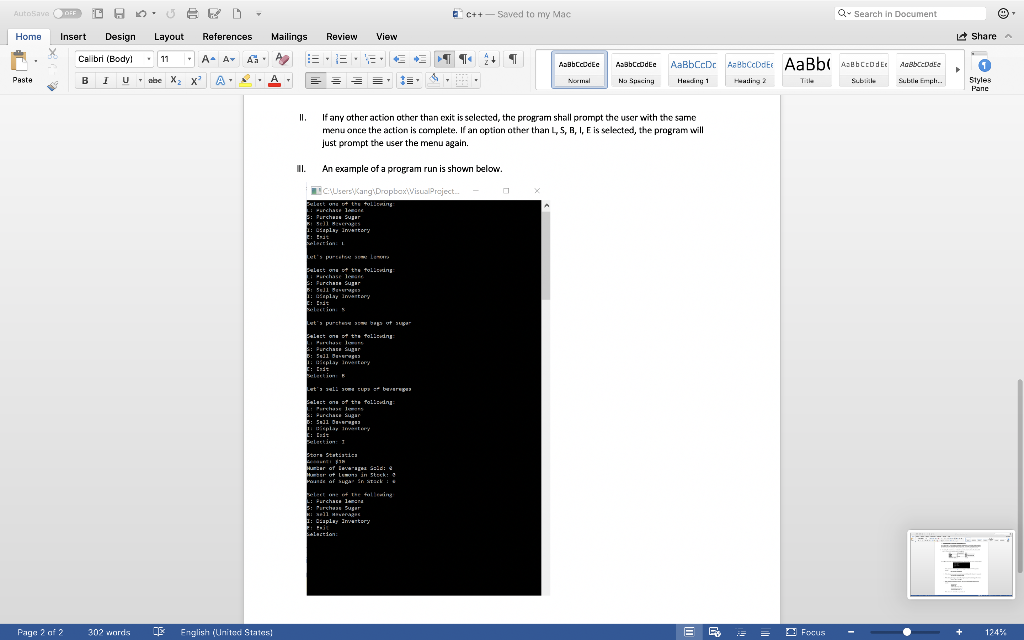
Task: Click Justify alignment icon
Action: pos(377,80)
